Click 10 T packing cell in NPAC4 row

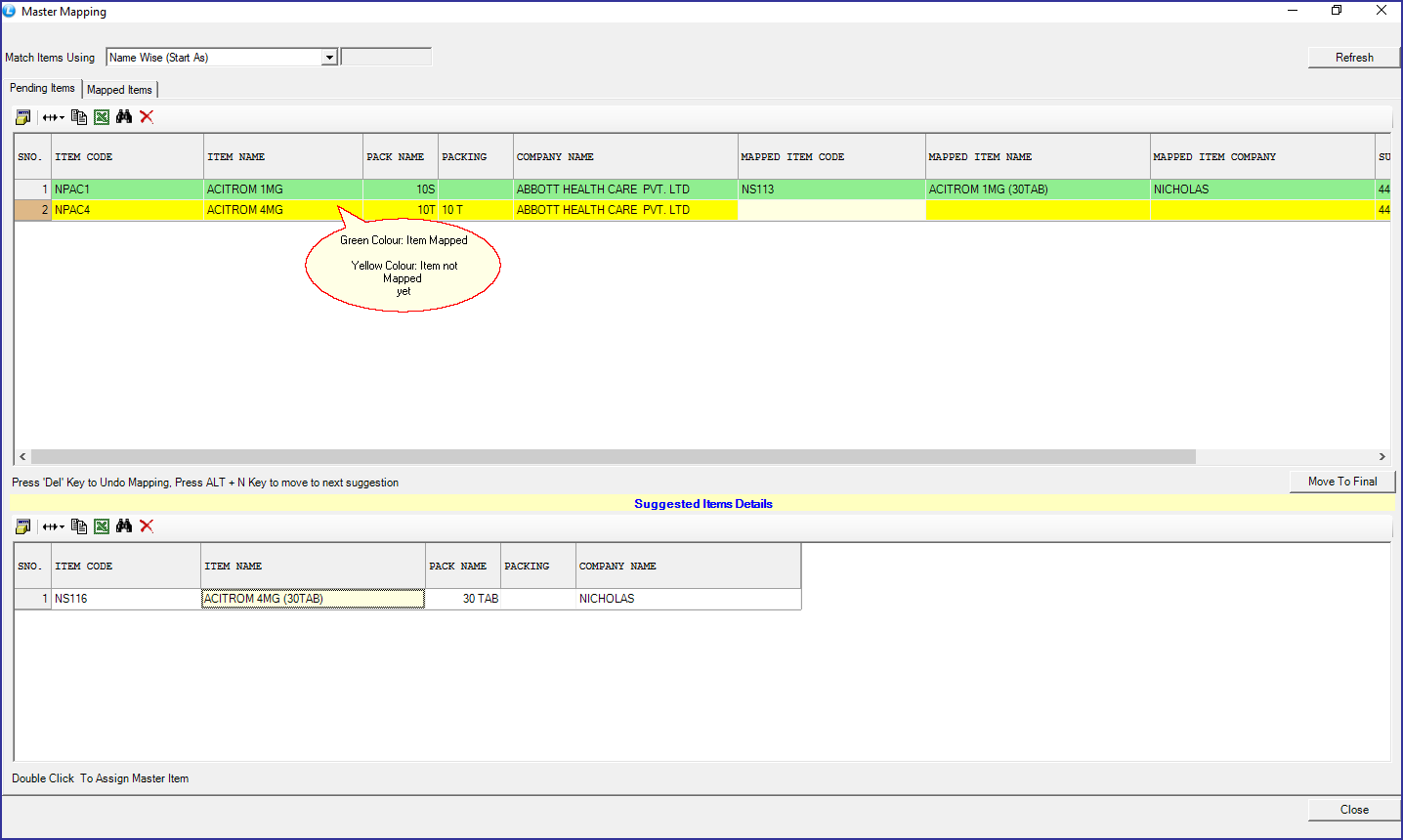476,210
